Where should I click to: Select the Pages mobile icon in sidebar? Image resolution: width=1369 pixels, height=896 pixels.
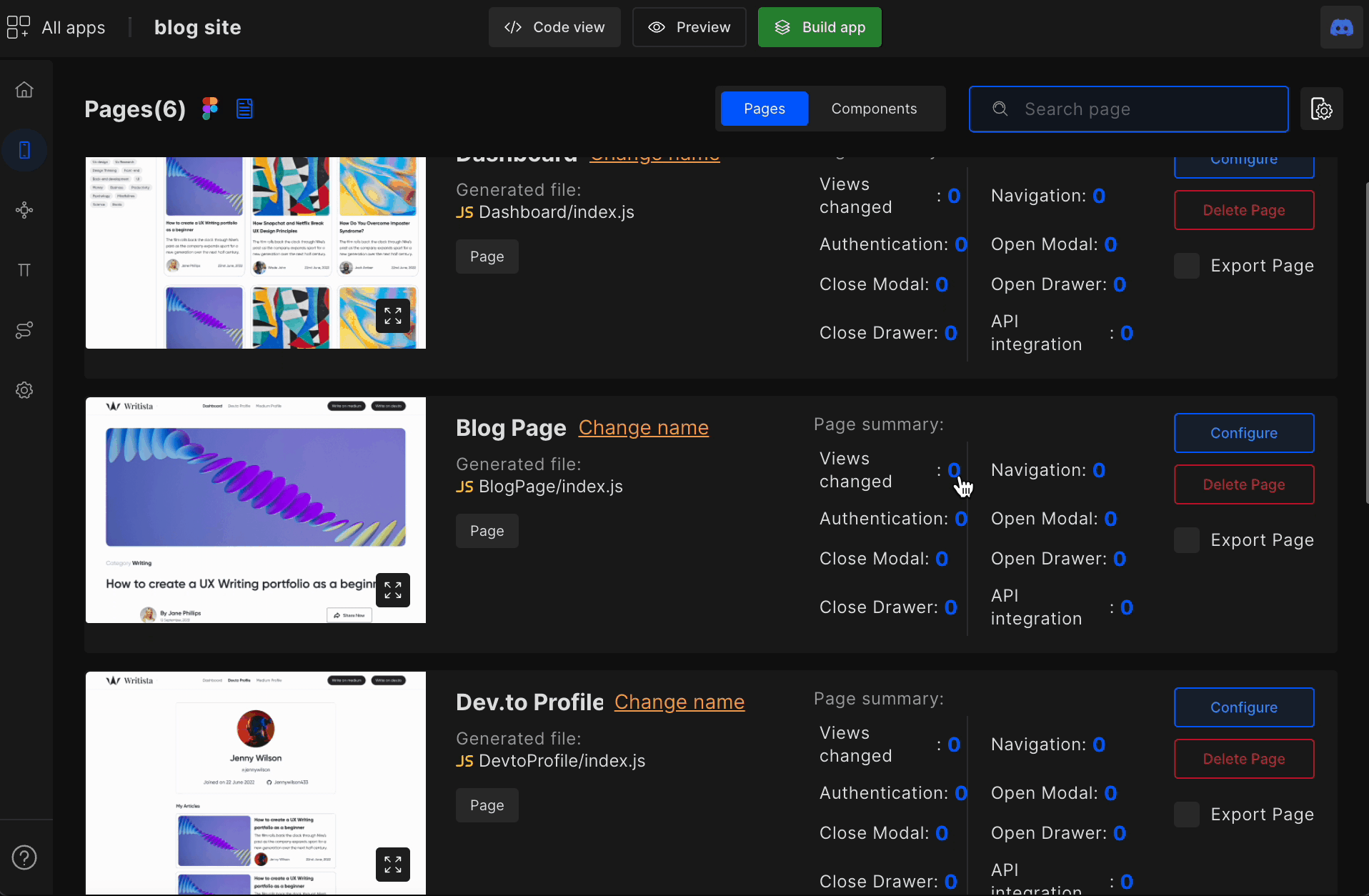pyautogui.click(x=24, y=150)
